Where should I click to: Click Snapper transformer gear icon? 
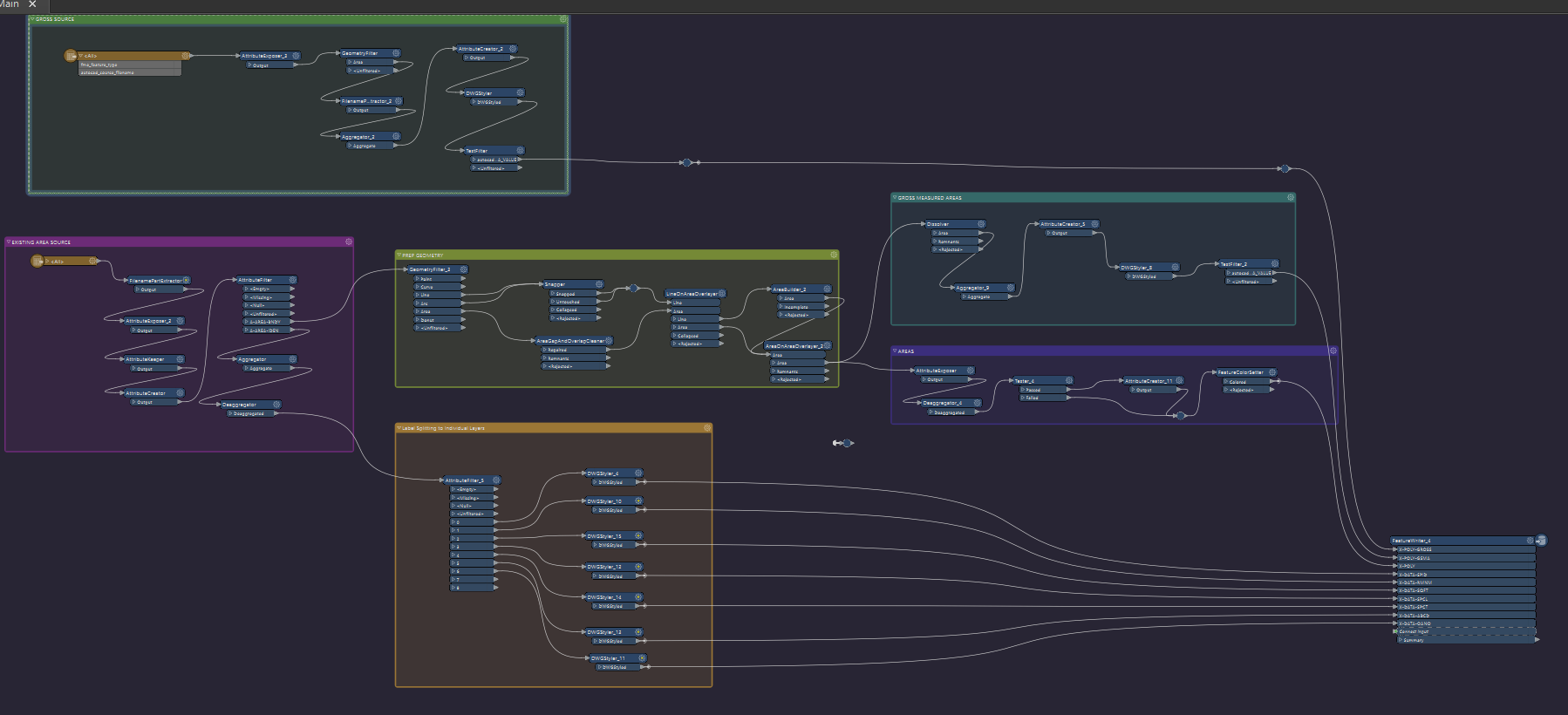tap(599, 284)
